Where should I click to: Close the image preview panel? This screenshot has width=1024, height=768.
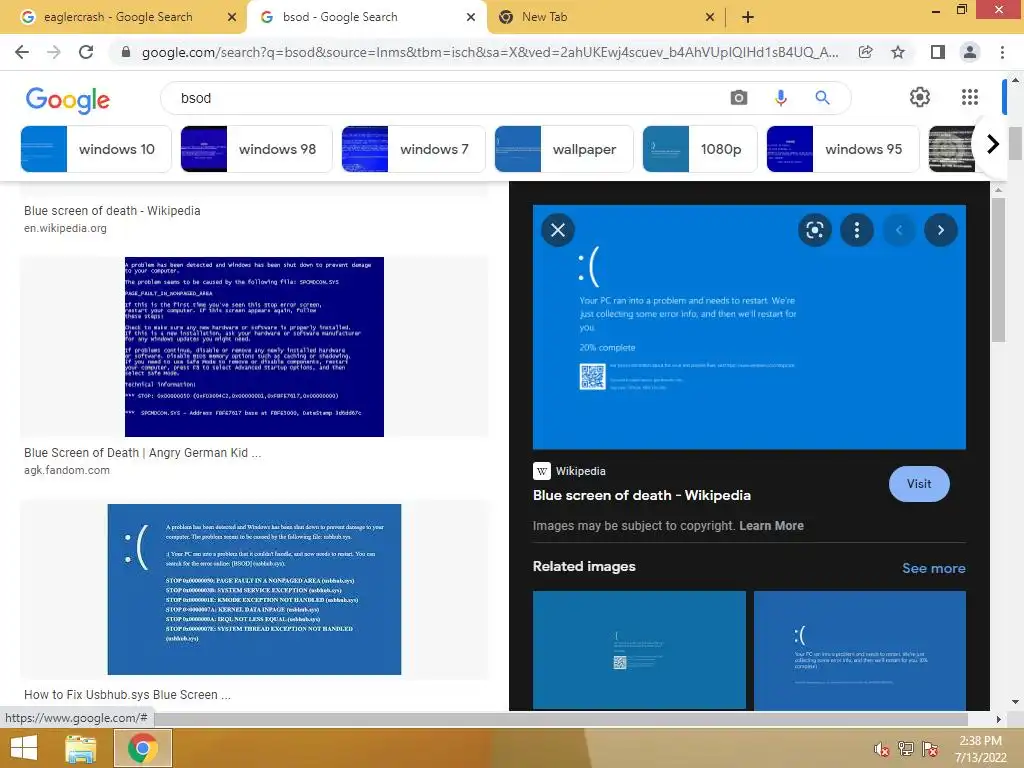[558, 230]
